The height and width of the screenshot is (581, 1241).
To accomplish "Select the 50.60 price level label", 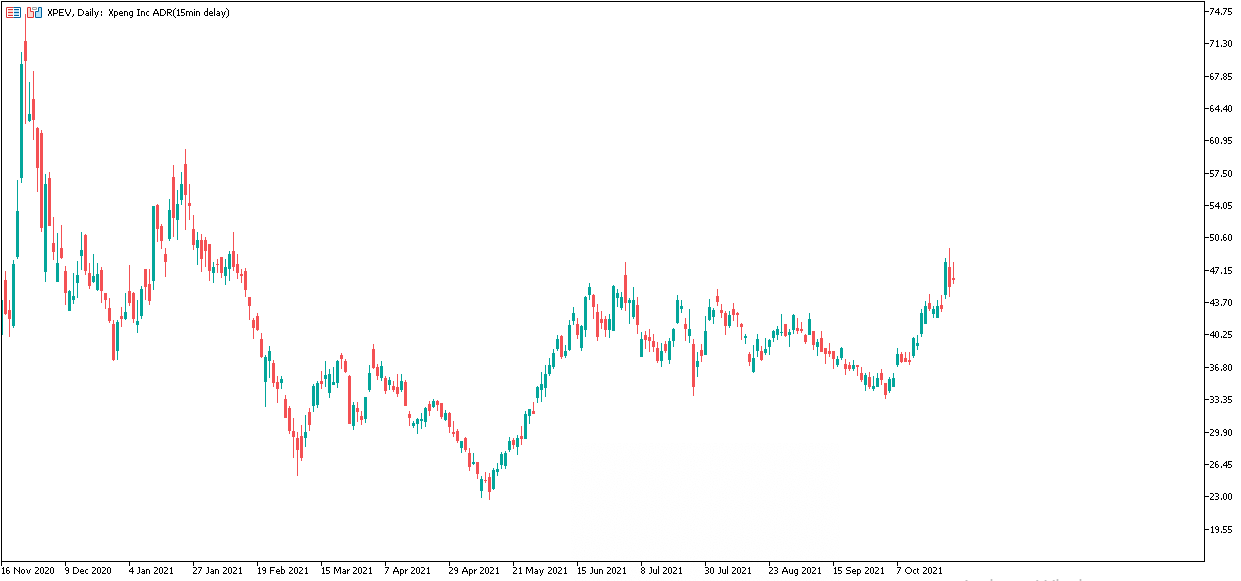I will click(x=1221, y=238).
